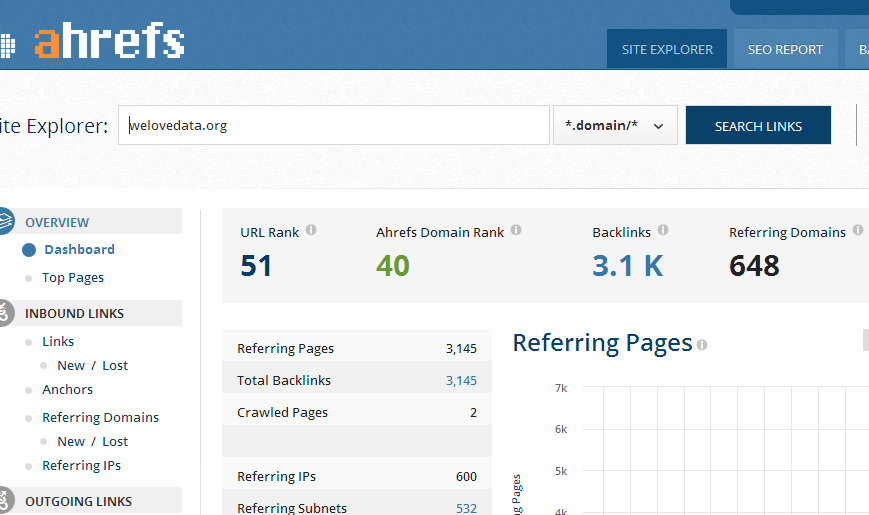This screenshot has width=869, height=515.
Task: Click the Referring Pages table row label
Action: pos(285,348)
